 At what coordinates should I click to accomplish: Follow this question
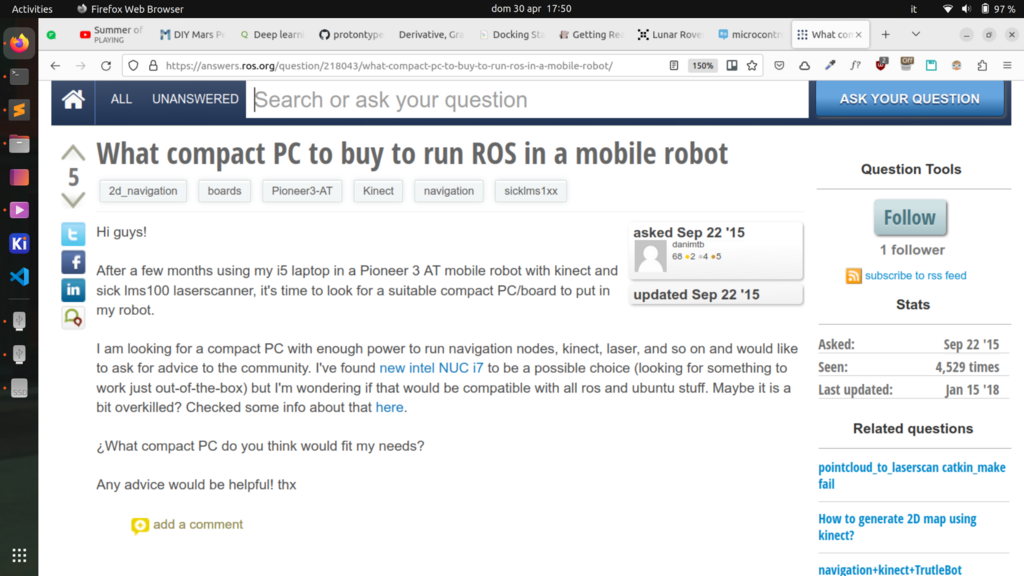coord(909,217)
